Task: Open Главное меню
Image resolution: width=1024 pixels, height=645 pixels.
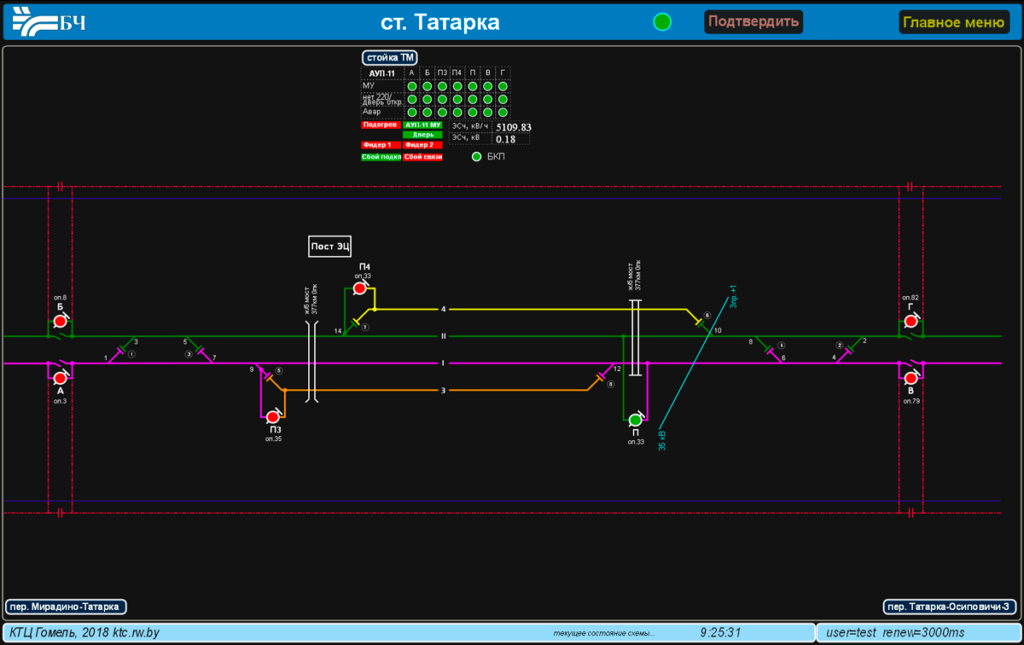Action: [x=953, y=22]
